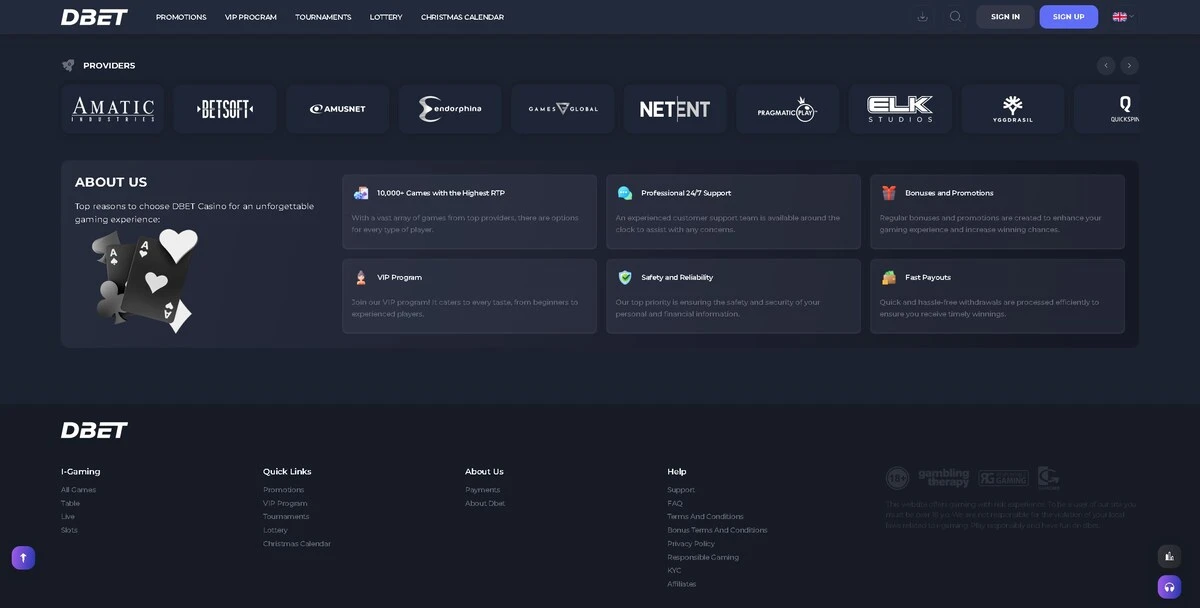Open Live footer link

pos(68,517)
